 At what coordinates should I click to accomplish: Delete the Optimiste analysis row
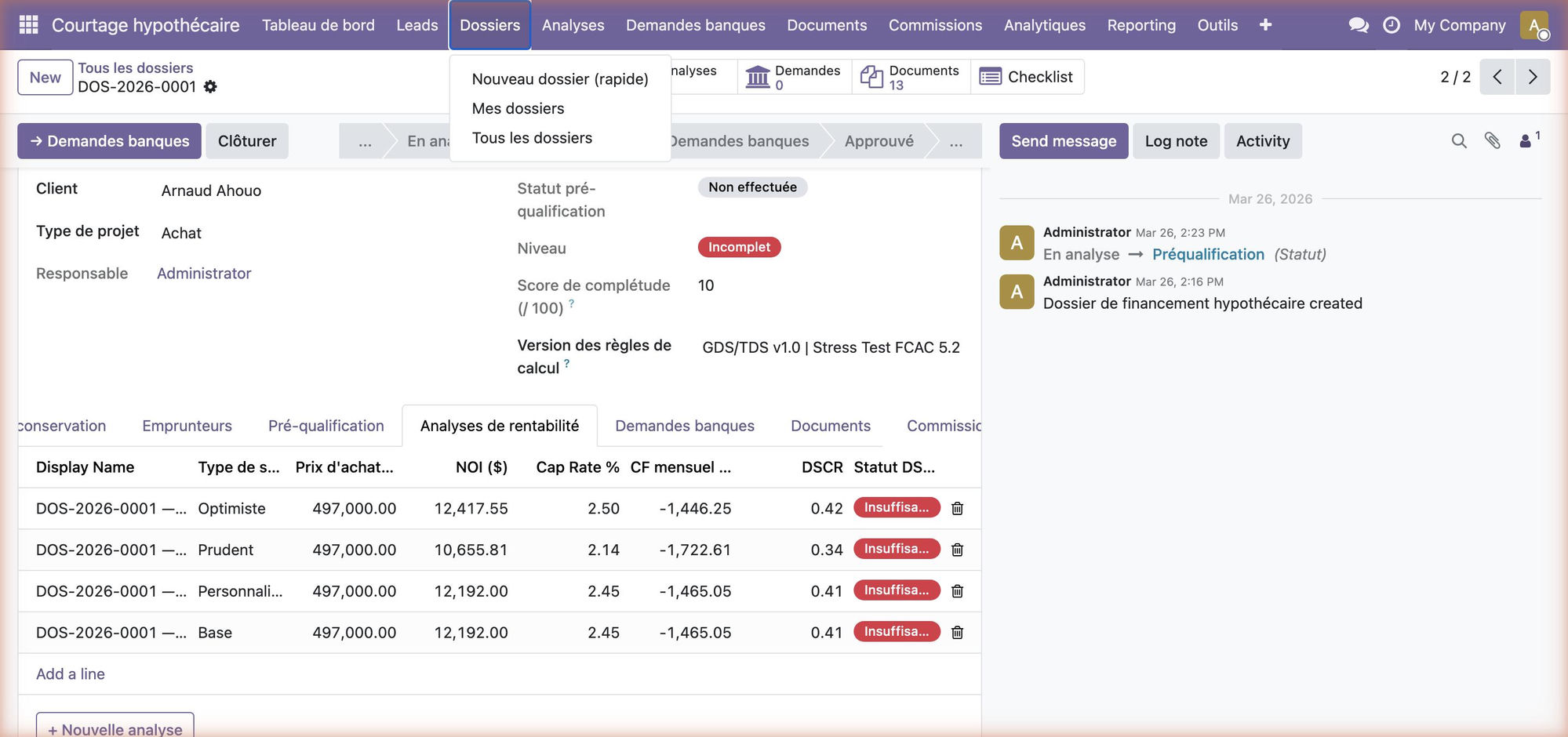(x=957, y=508)
